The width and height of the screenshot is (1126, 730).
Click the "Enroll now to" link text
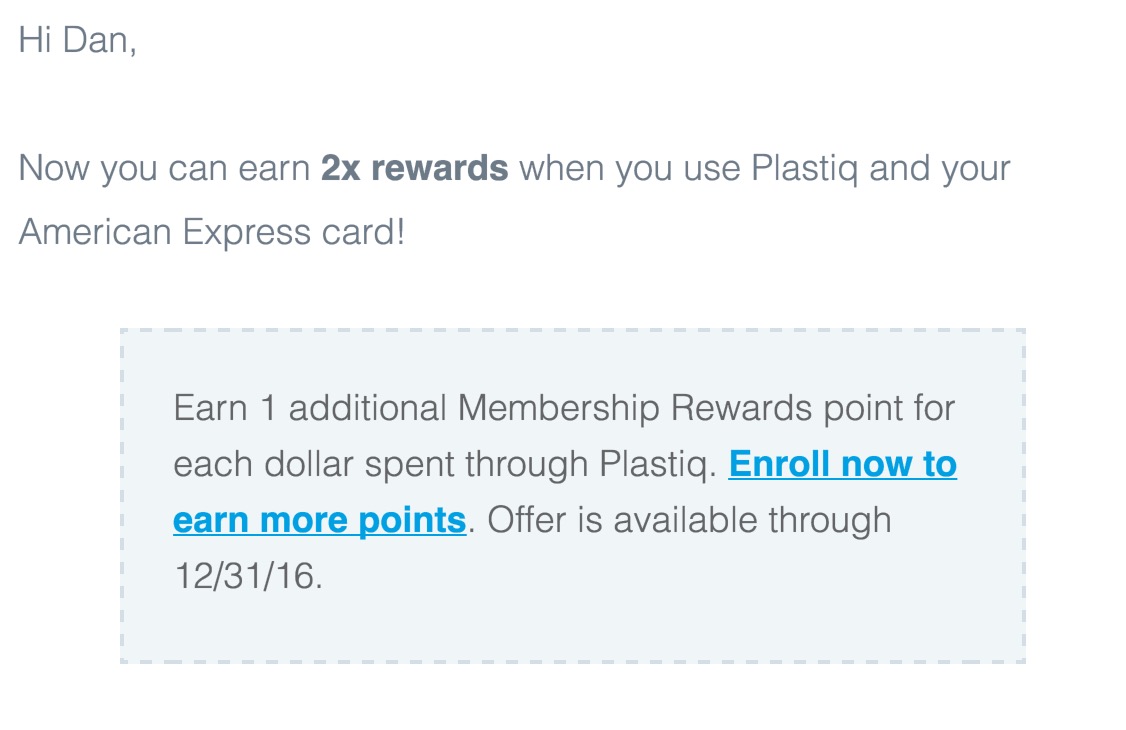pyautogui.click(x=842, y=465)
